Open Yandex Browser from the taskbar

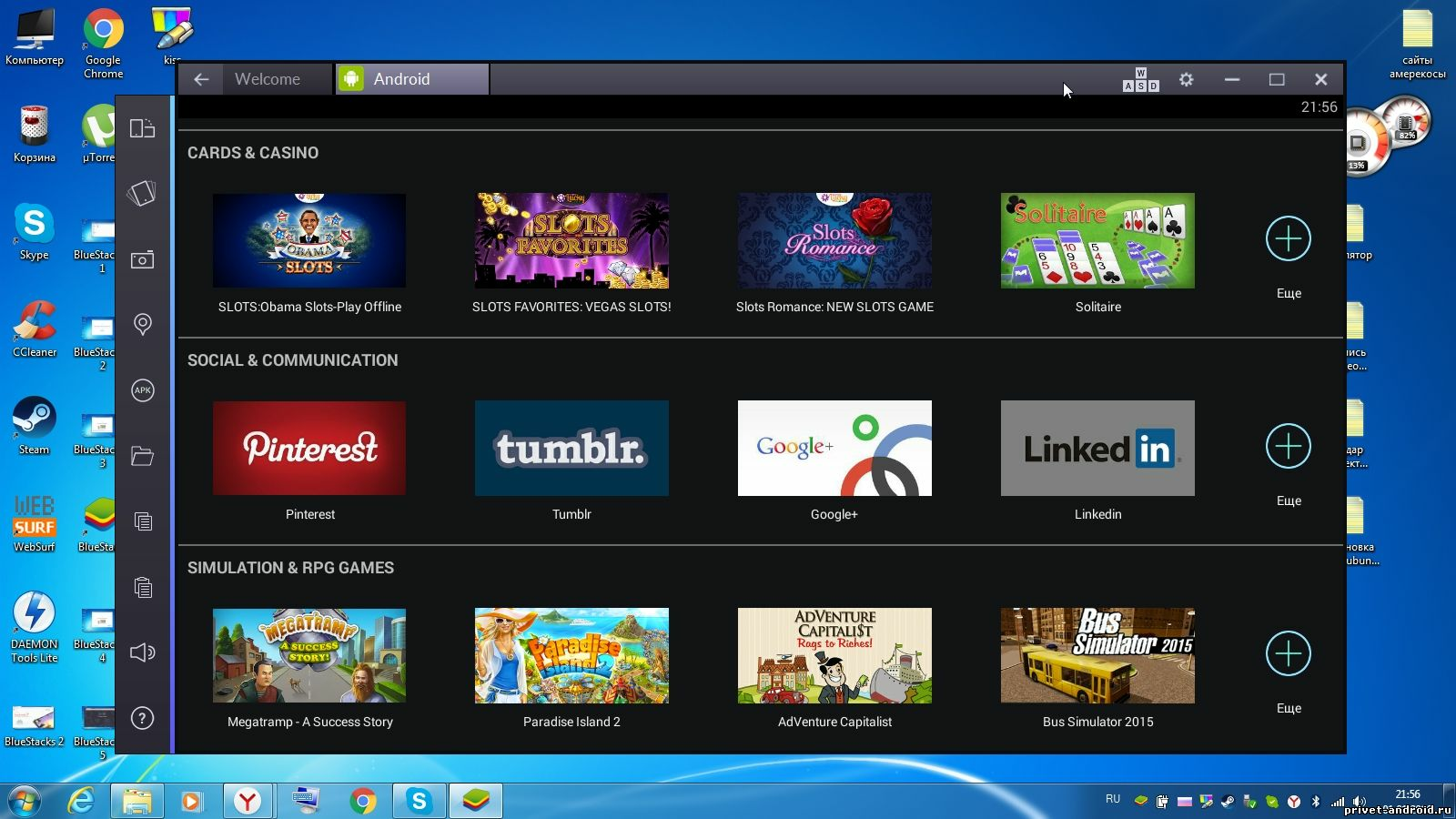pyautogui.click(x=248, y=801)
